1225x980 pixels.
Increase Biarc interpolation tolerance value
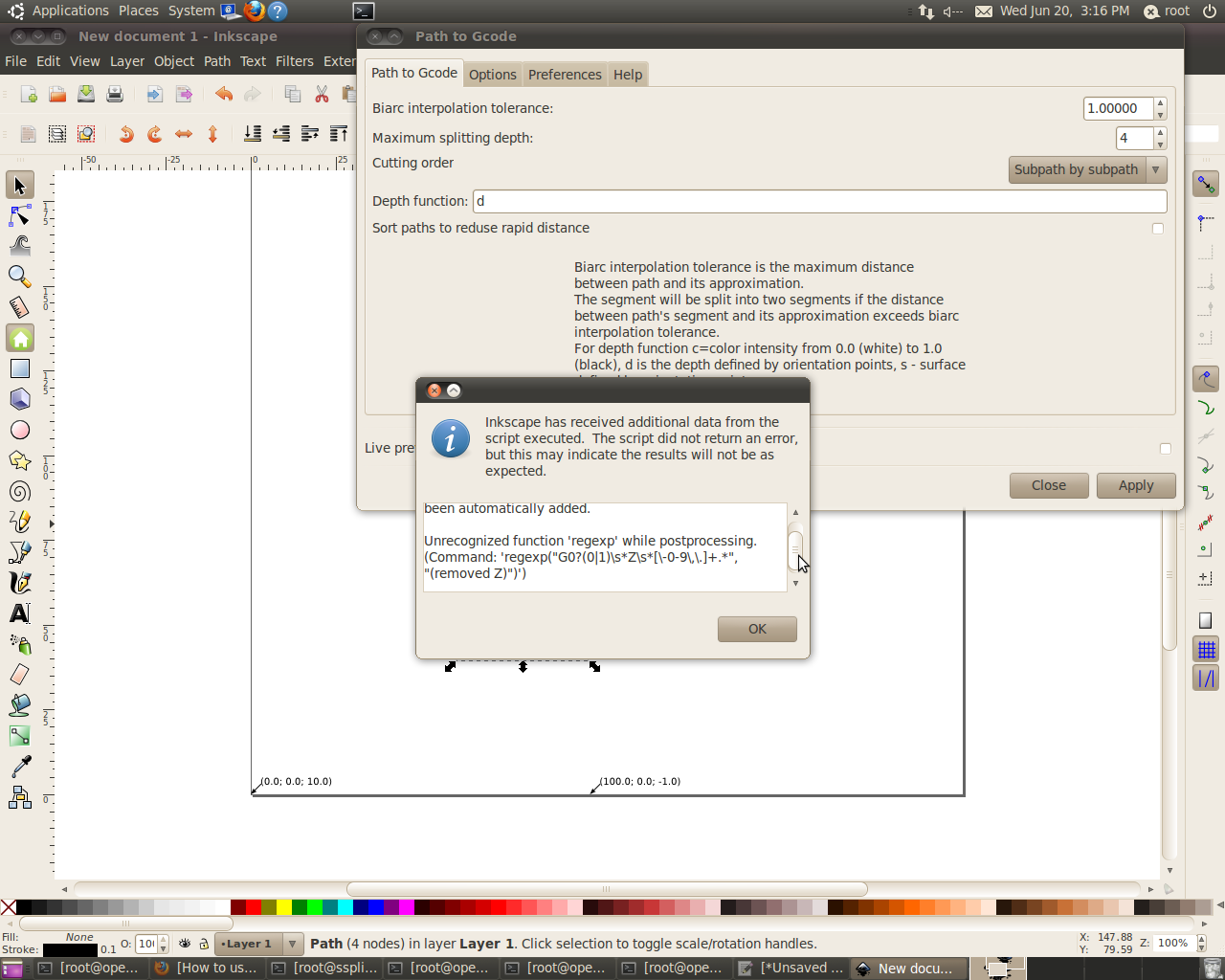pyautogui.click(x=1160, y=102)
